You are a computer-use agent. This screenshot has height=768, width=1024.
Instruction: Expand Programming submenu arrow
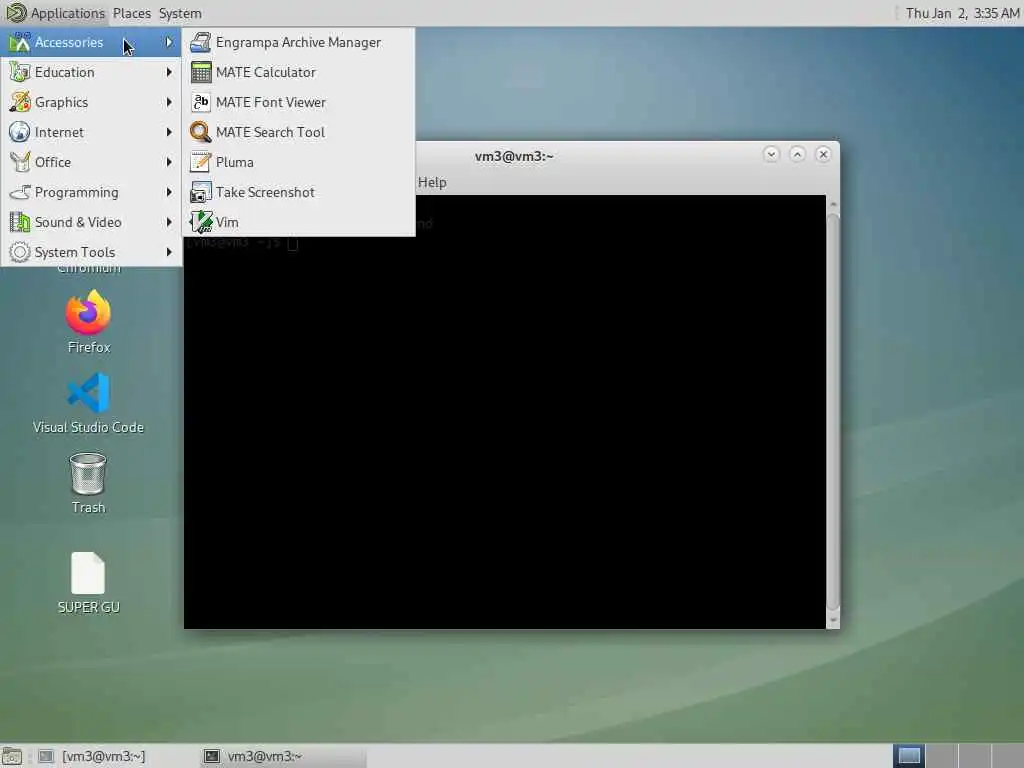[x=169, y=193]
